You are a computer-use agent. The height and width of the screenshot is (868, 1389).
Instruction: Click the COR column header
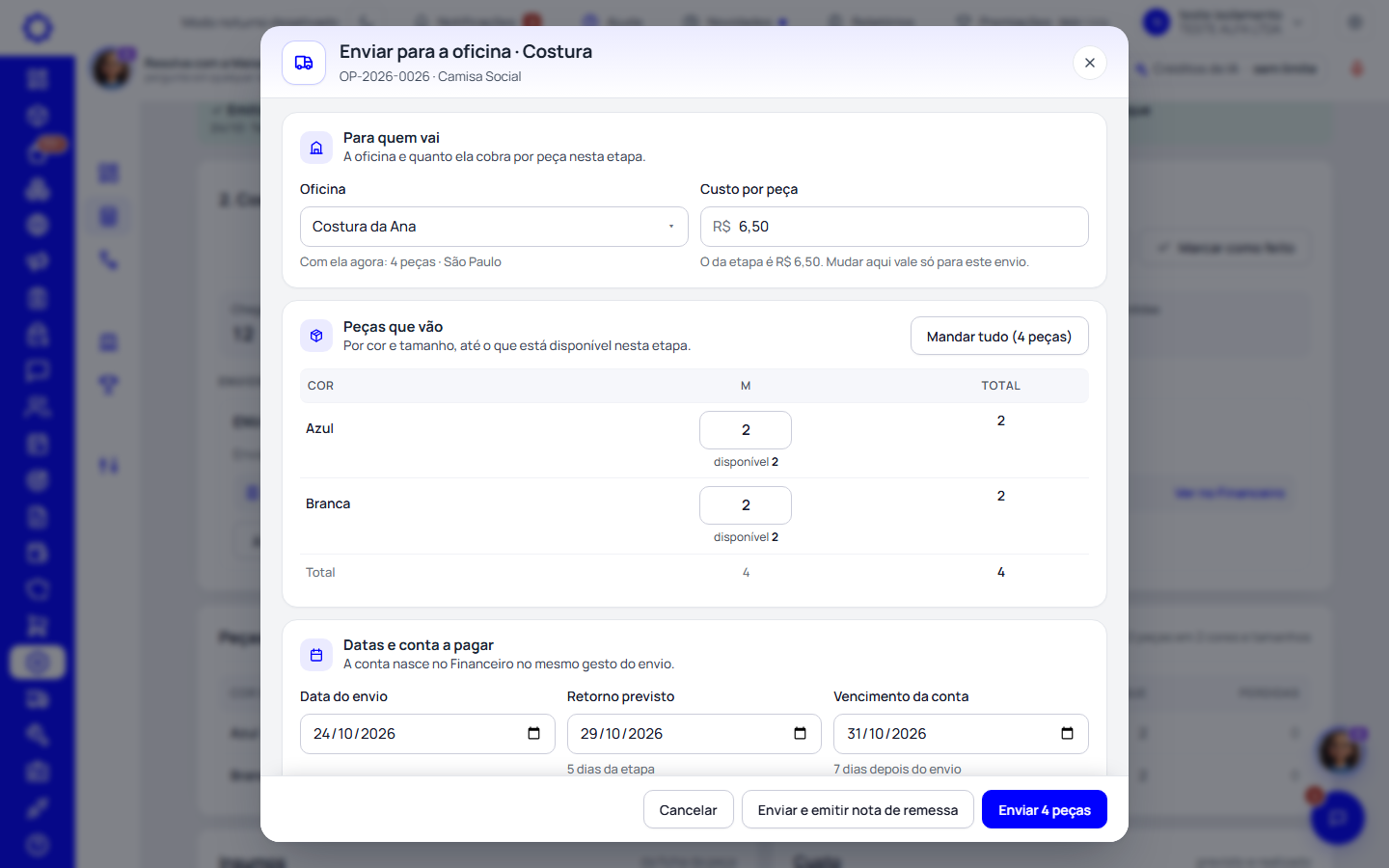pyautogui.click(x=320, y=386)
